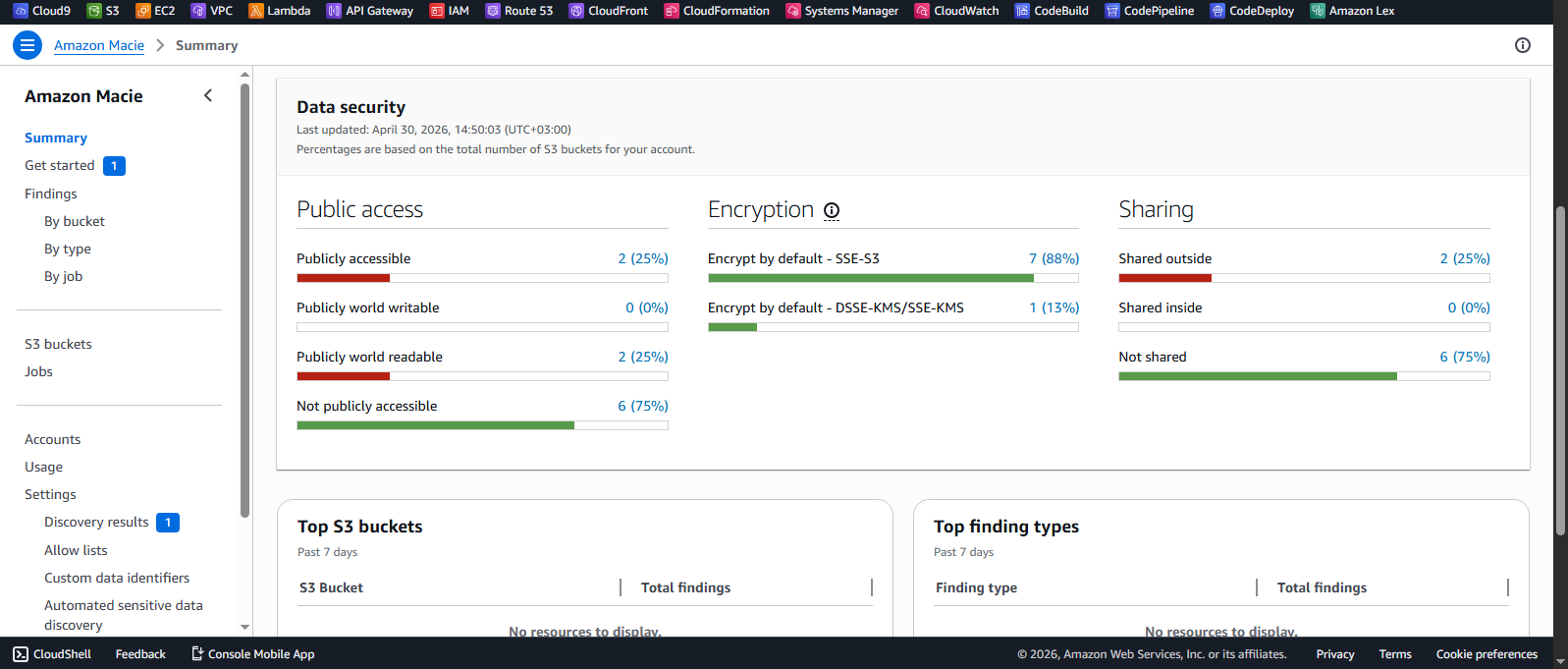Click Shared outside value 2 (25%)
The height and width of the screenshot is (669, 1568).
coord(1465,258)
